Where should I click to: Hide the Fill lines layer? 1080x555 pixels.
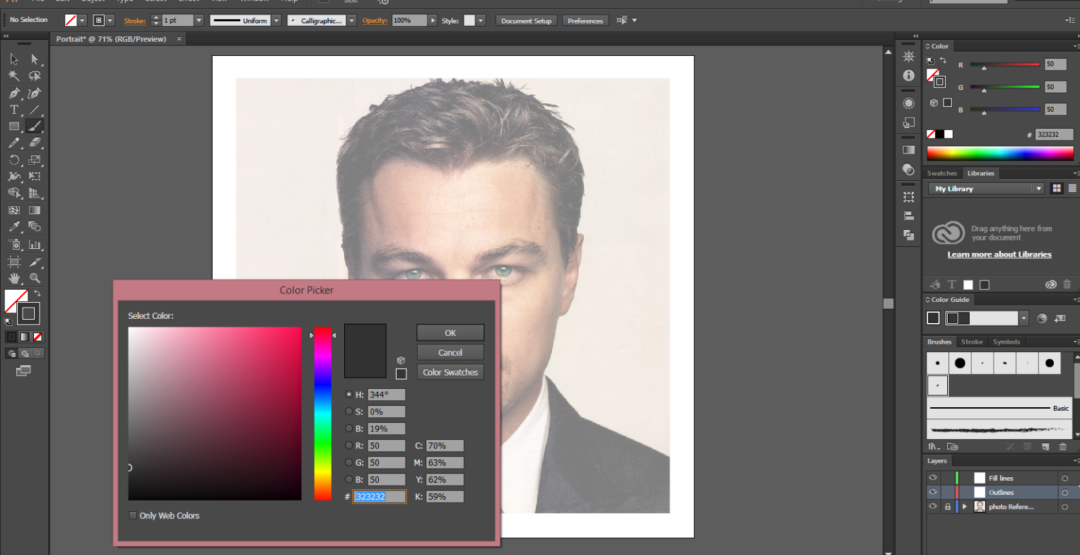933,478
